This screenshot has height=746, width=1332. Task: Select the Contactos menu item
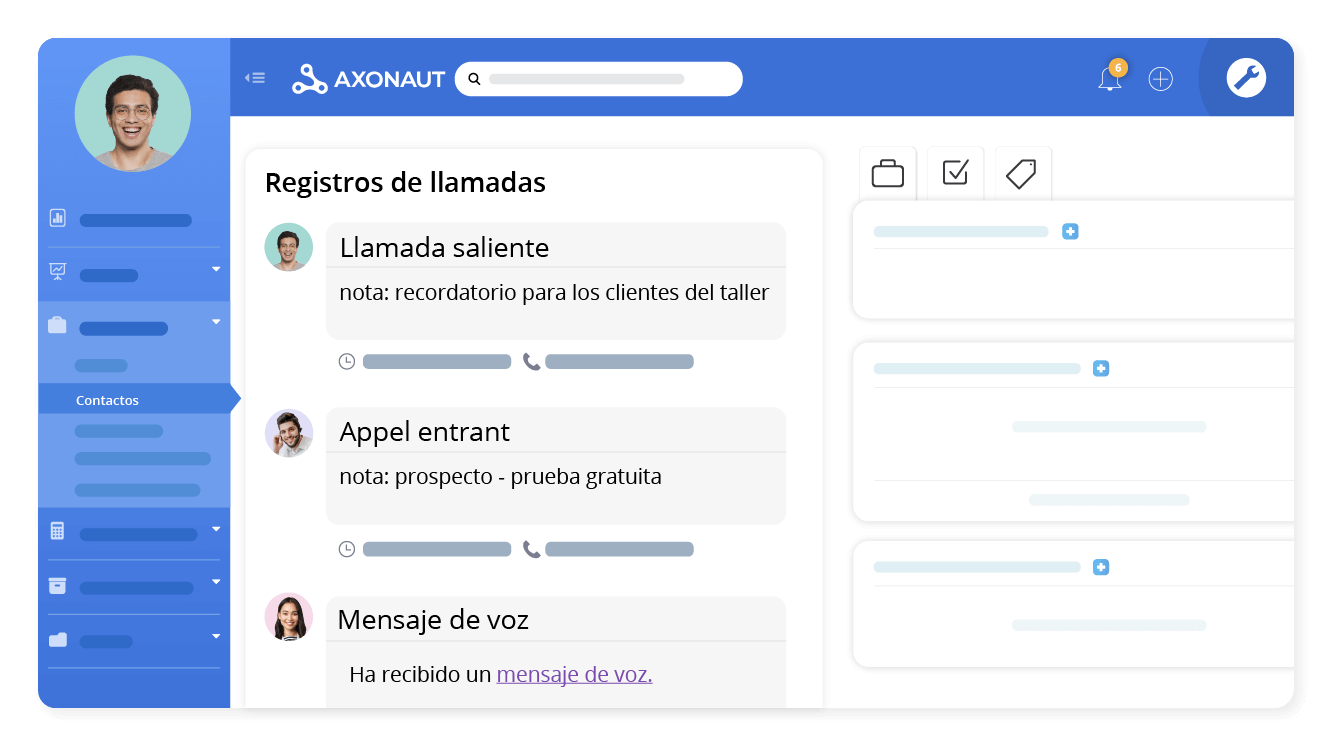pyautogui.click(x=107, y=399)
